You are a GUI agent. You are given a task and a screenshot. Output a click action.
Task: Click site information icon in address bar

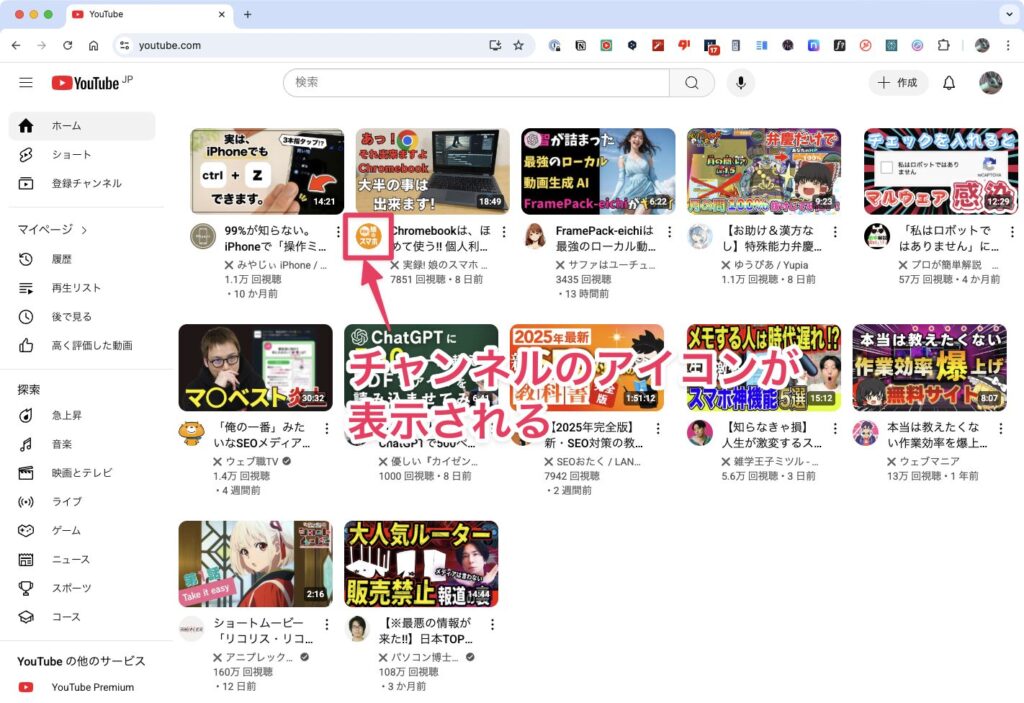pos(125,45)
